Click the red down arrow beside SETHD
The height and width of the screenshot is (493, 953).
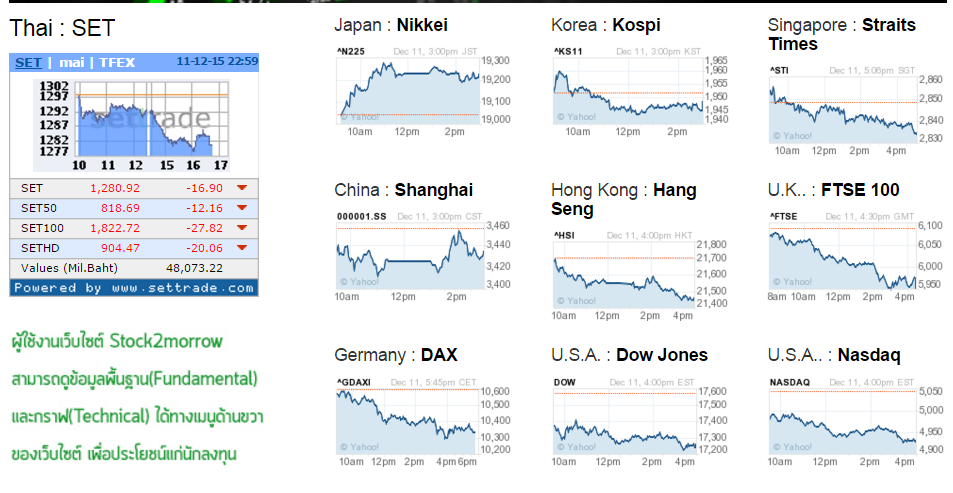click(243, 248)
